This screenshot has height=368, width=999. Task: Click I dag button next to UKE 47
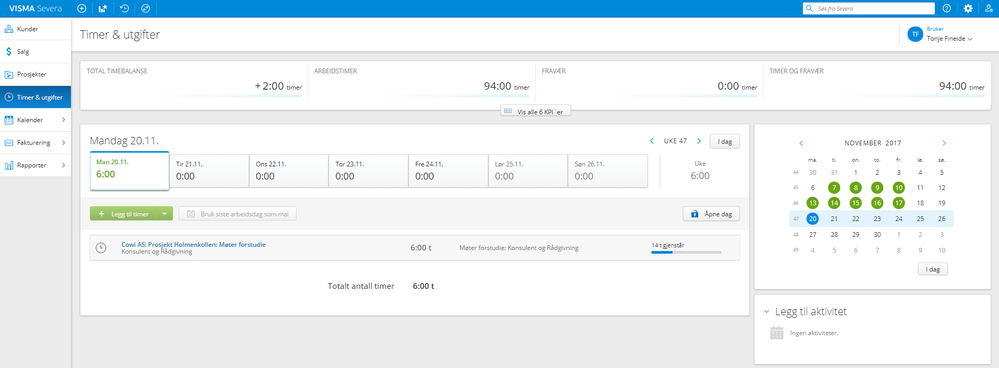(x=724, y=141)
